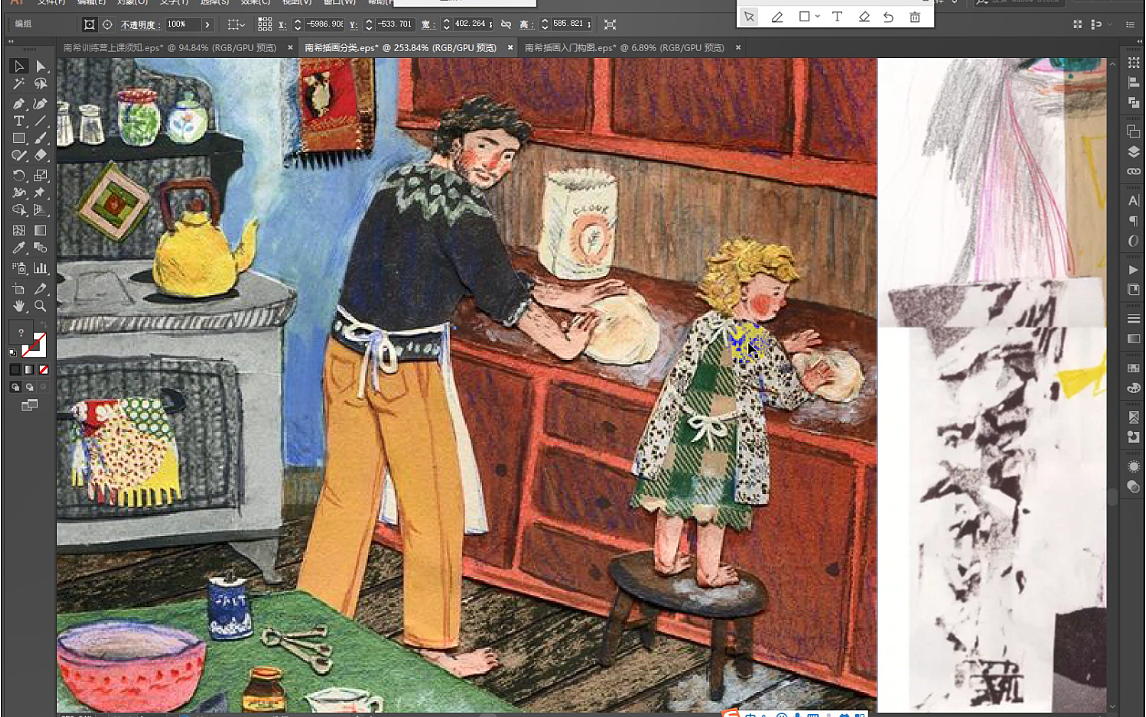
Task: Close the 南希训练营上课须知.eps tab
Action: point(290,48)
